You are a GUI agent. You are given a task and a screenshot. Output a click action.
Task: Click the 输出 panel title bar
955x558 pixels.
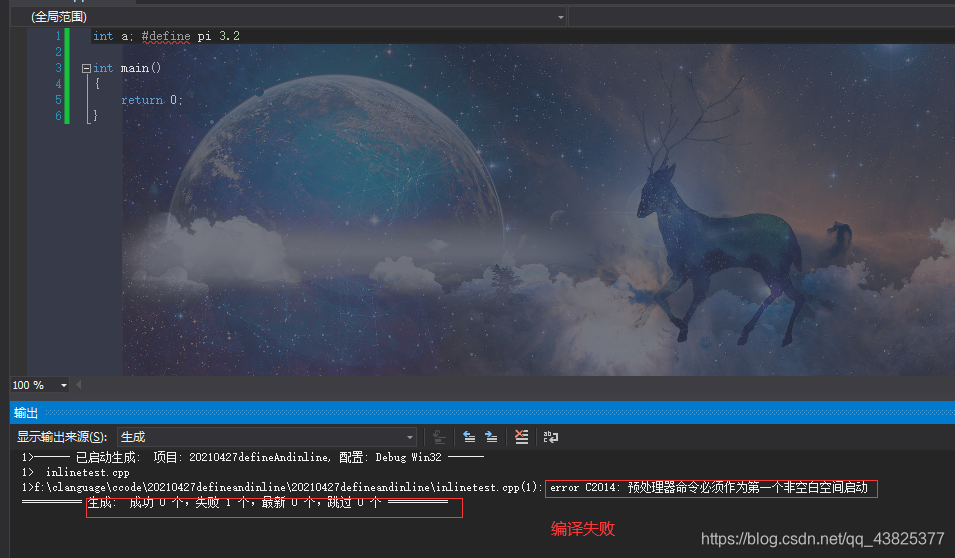(x=482, y=412)
